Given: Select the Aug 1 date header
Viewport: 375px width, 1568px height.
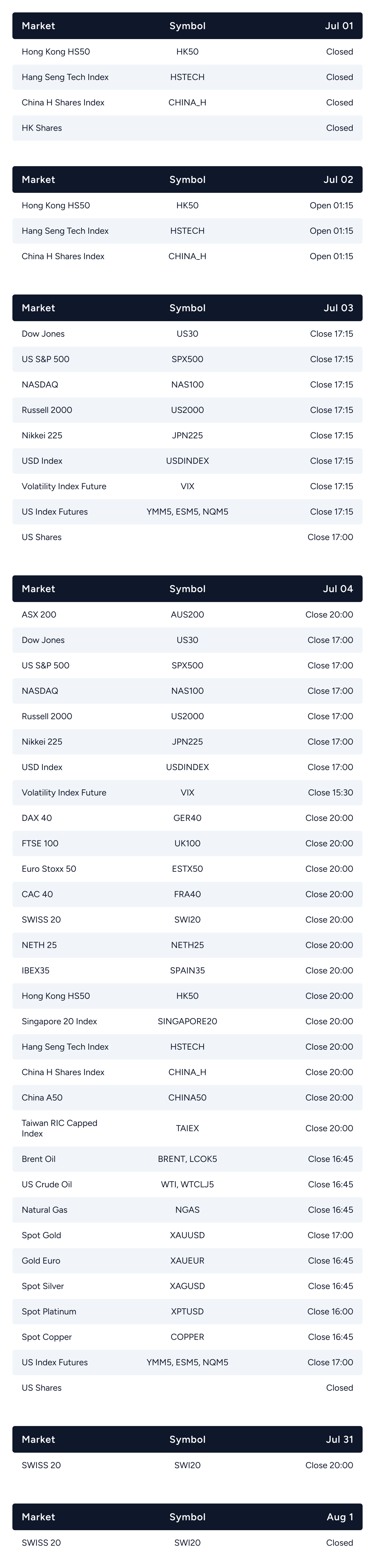Looking at the screenshot, I should click(x=340, y=1517).
